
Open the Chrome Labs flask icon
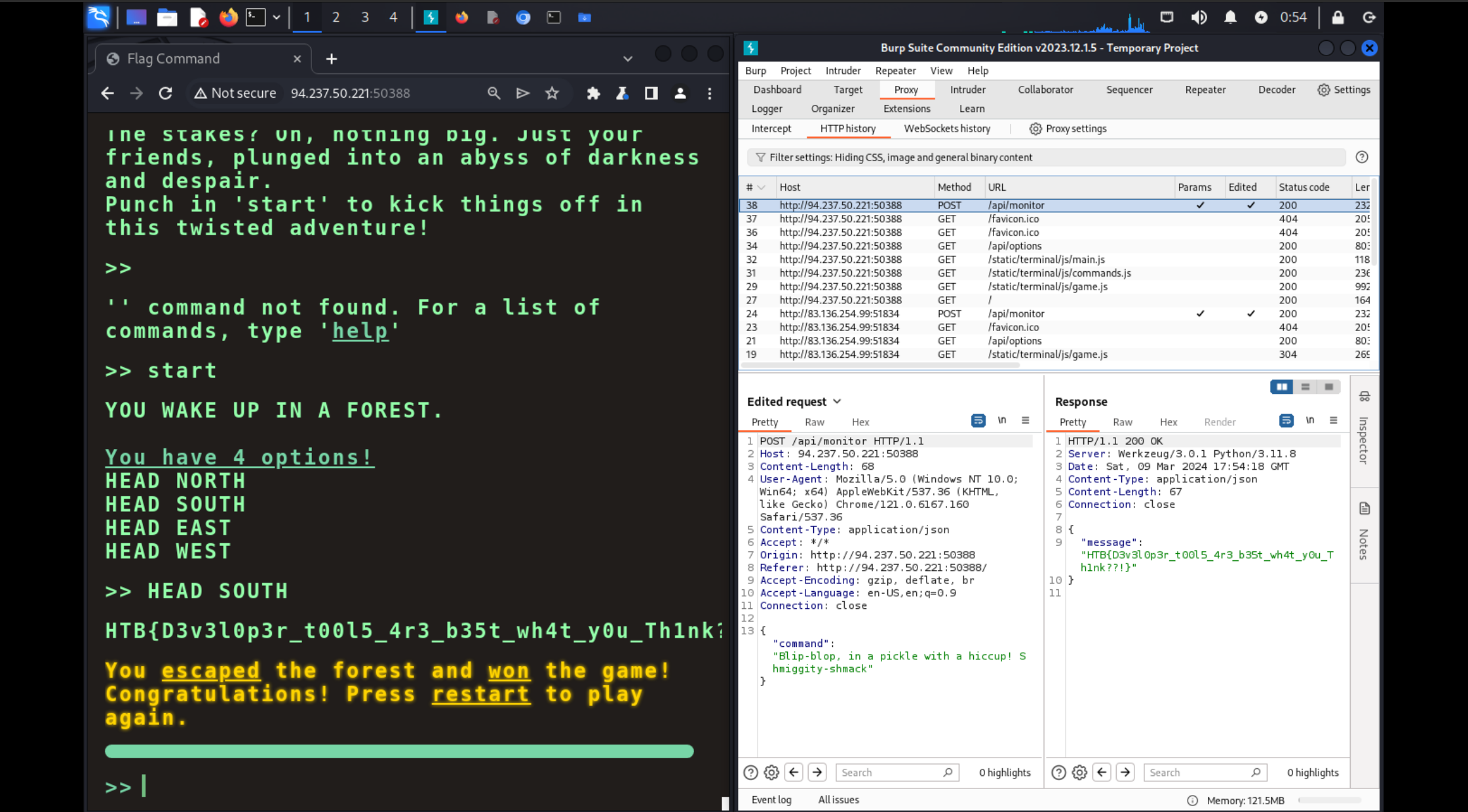tap(622, 93)
